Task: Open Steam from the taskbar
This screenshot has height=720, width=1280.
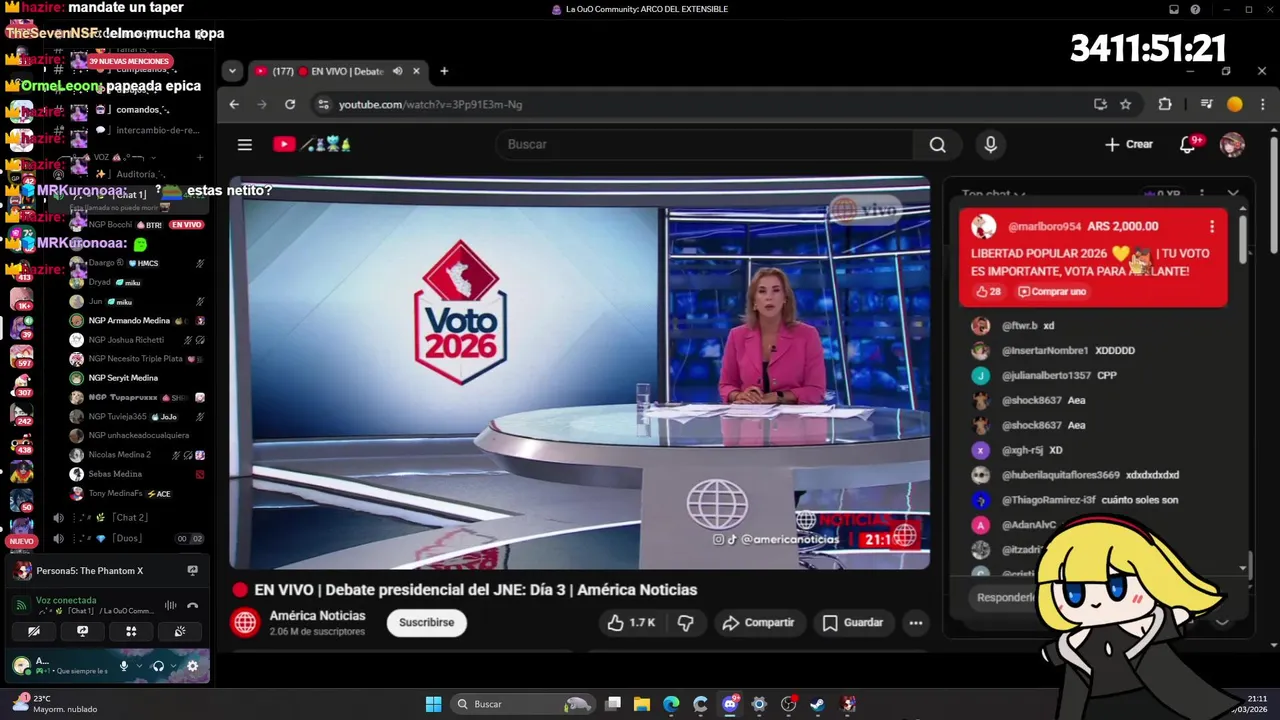Action: point(817,704)
